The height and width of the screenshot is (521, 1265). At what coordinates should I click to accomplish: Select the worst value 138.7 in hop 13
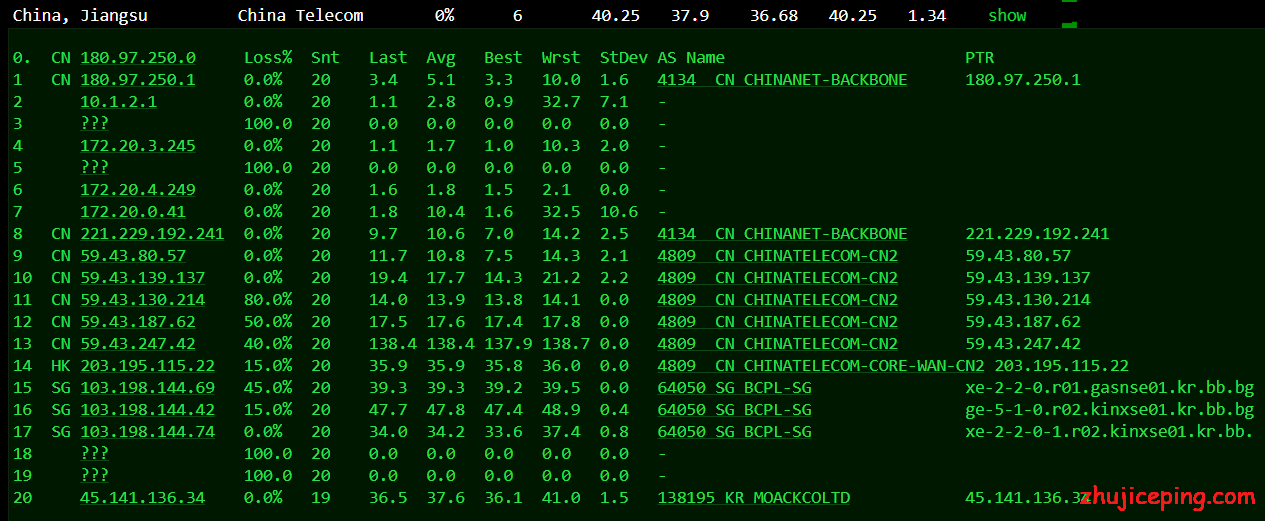(566, 344)
